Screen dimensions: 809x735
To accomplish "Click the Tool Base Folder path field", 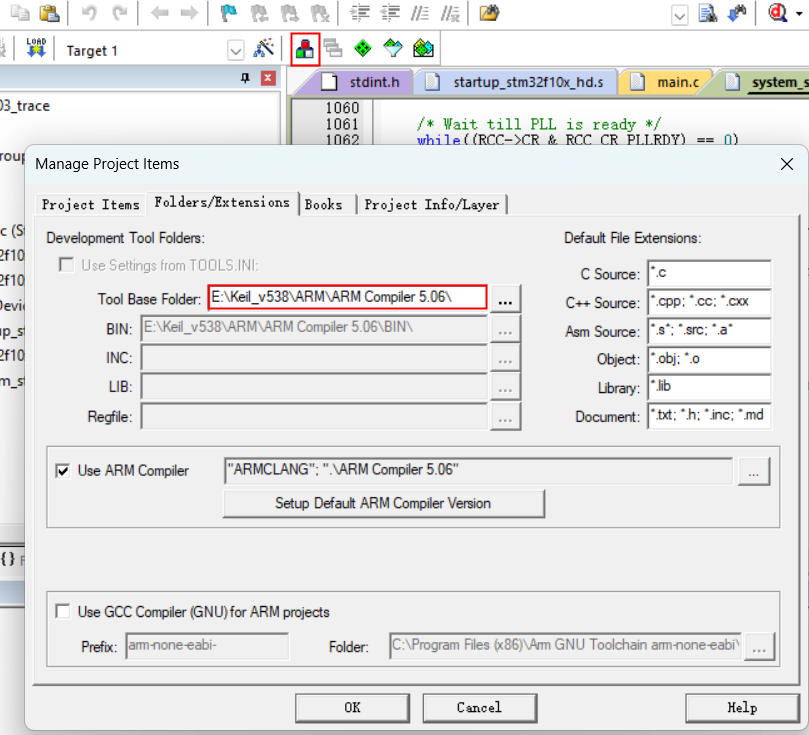I will pyautogui.click(x=347, y=298).
